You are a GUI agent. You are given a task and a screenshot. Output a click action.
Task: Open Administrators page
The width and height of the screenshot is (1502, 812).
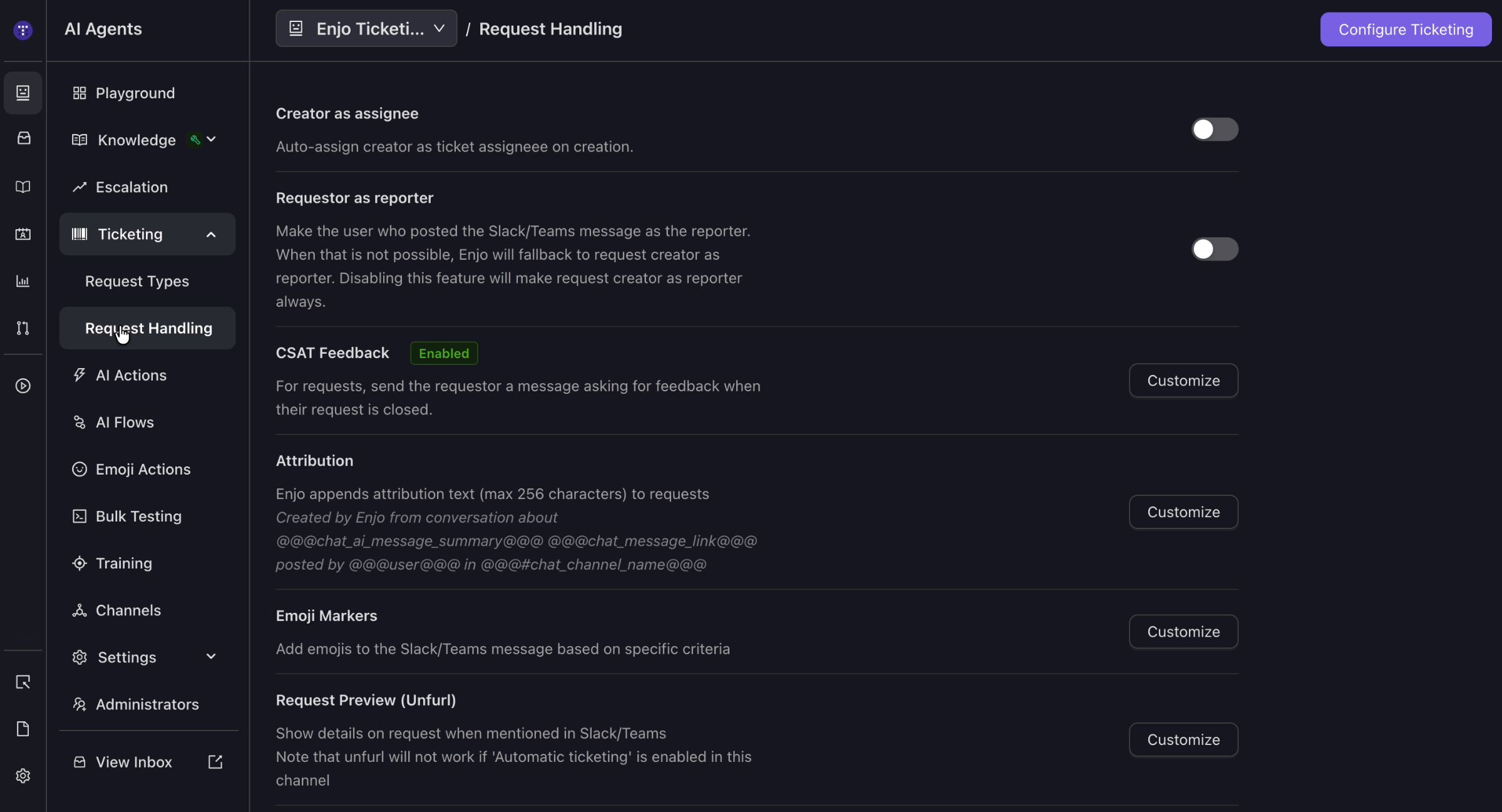point(147,704)
